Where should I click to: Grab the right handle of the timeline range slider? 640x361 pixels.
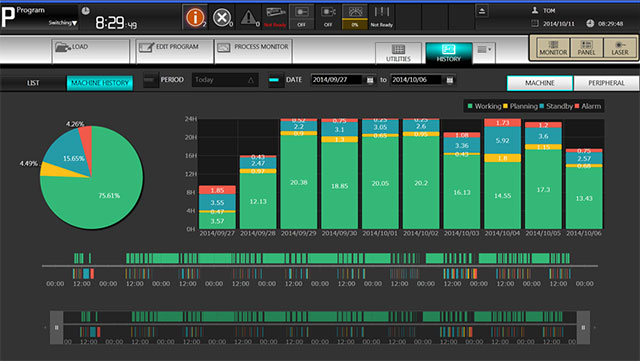coord(583,327)
